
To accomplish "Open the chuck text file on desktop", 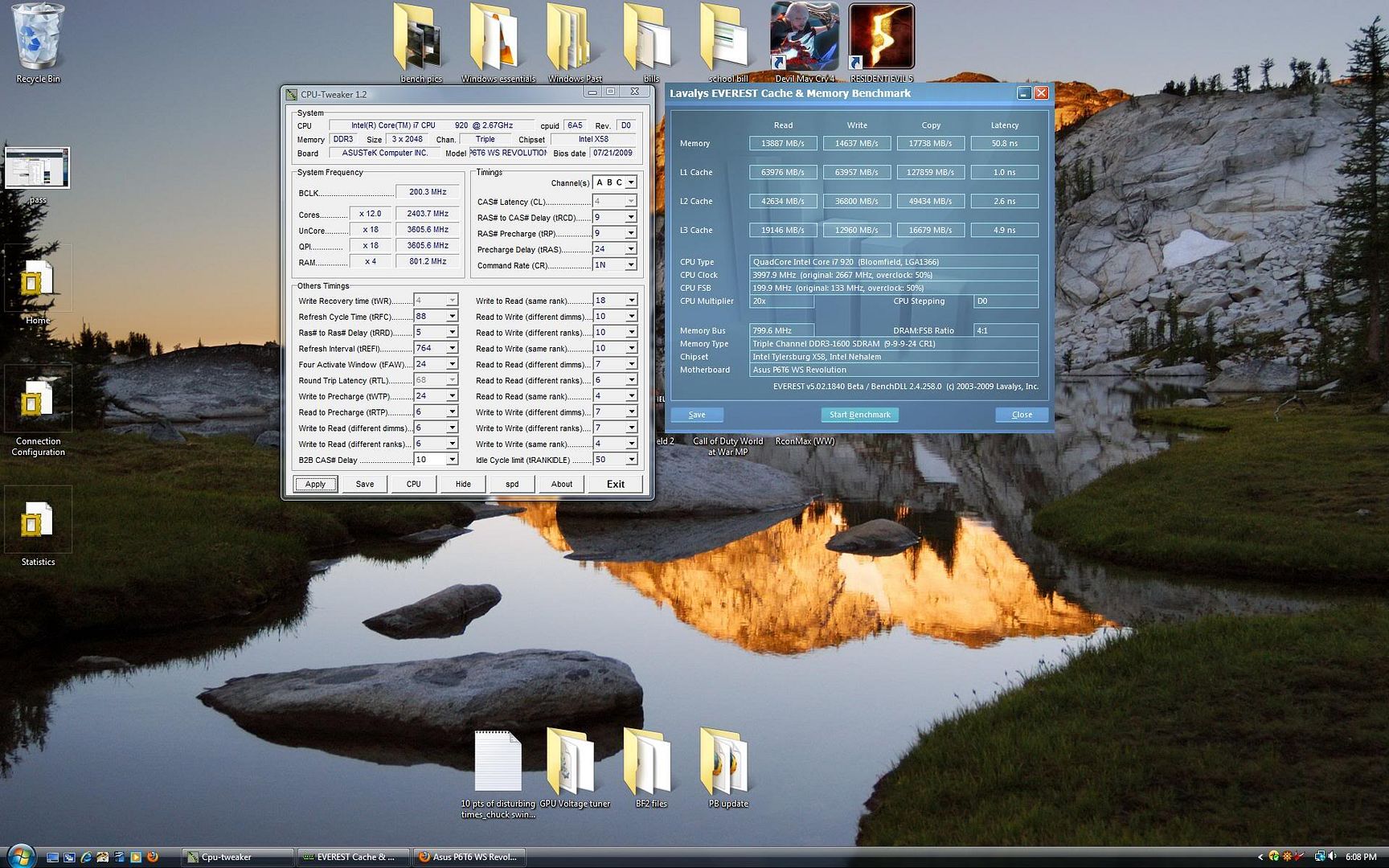I will pyautogui.click(x=498, y=773).
